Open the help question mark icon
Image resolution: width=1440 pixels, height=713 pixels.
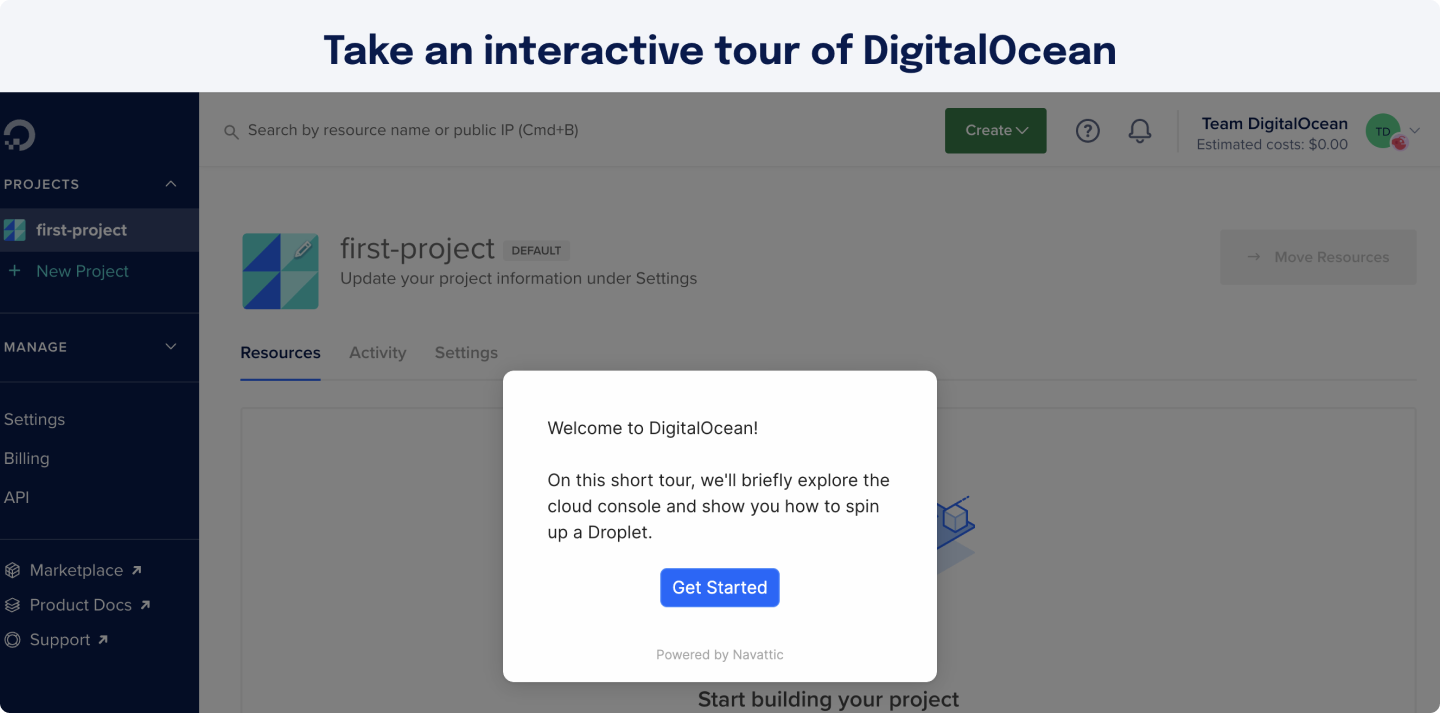1088,131
